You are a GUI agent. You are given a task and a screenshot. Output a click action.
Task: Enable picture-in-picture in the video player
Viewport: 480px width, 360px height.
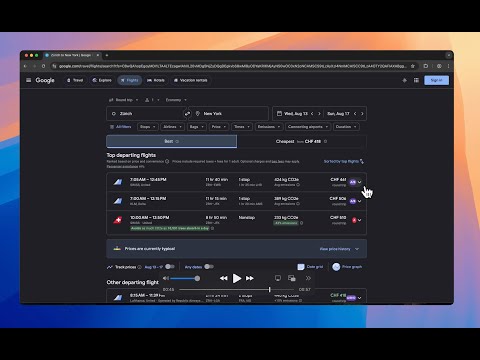292,278
